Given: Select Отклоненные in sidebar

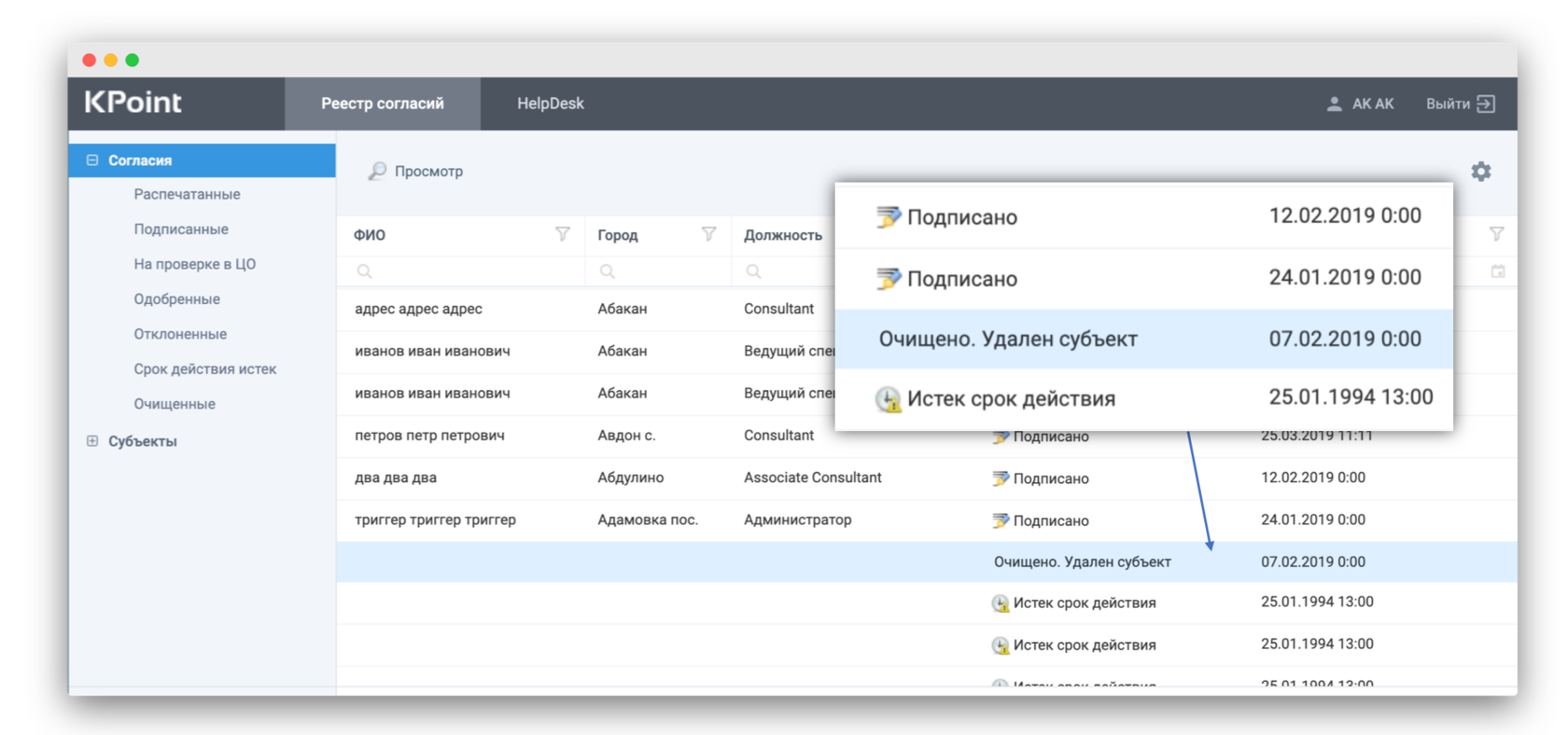Looking at the screenshot, I should pos(180,334).
